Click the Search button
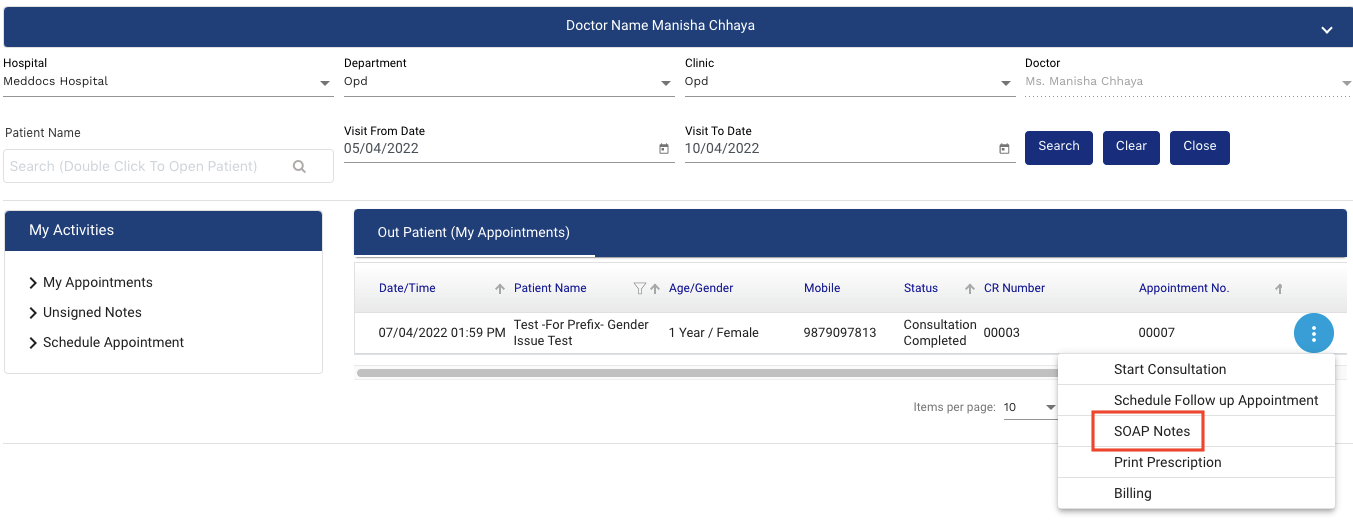 pyautogui.click(x=1059, y=147)
